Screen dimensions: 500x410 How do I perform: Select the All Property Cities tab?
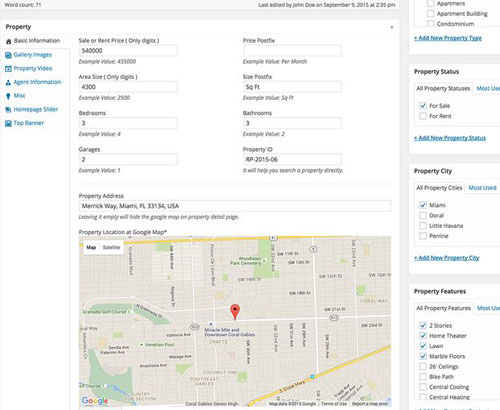coord(439,188)
